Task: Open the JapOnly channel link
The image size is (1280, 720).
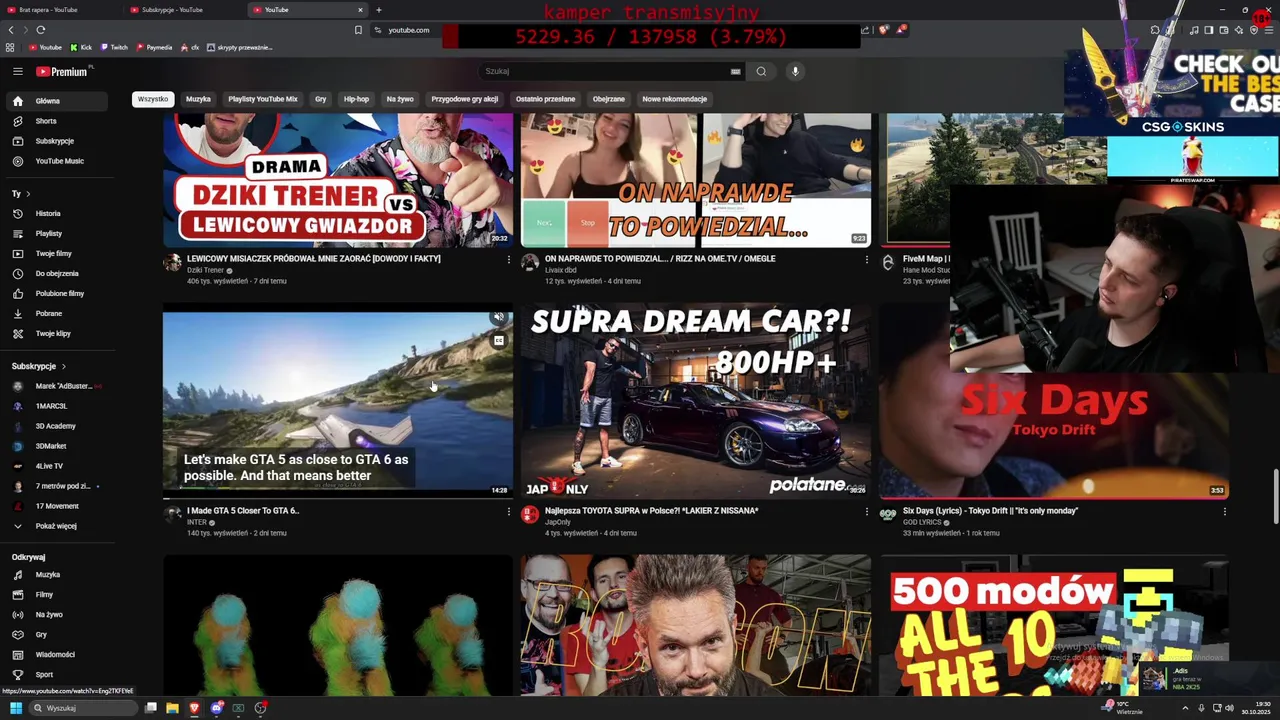Action: 558,522
